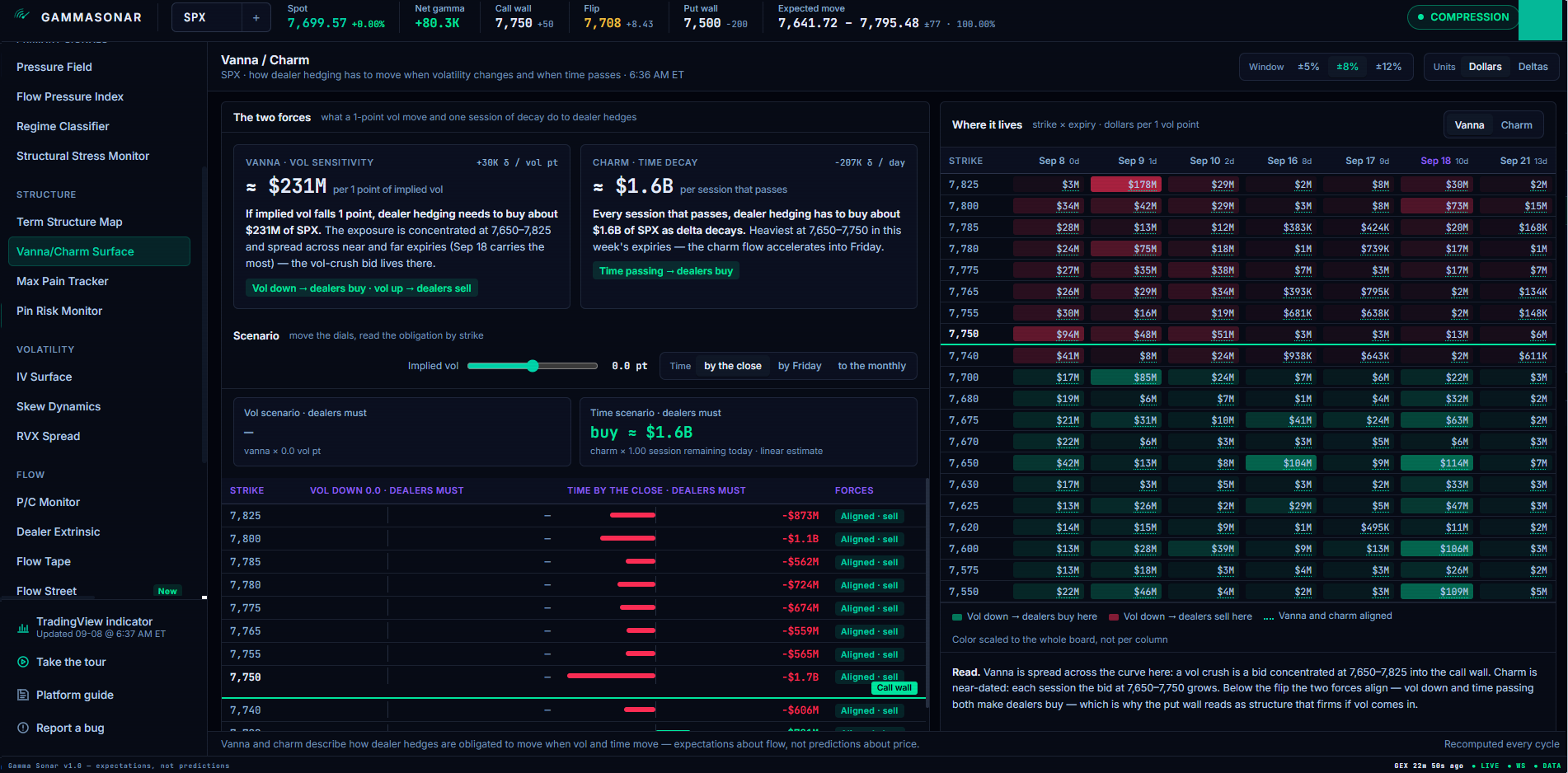Click the GammaSonar logo icon
Viewport: 1568px width, 773px height.
pyautogui.click(x=22, y=16)
